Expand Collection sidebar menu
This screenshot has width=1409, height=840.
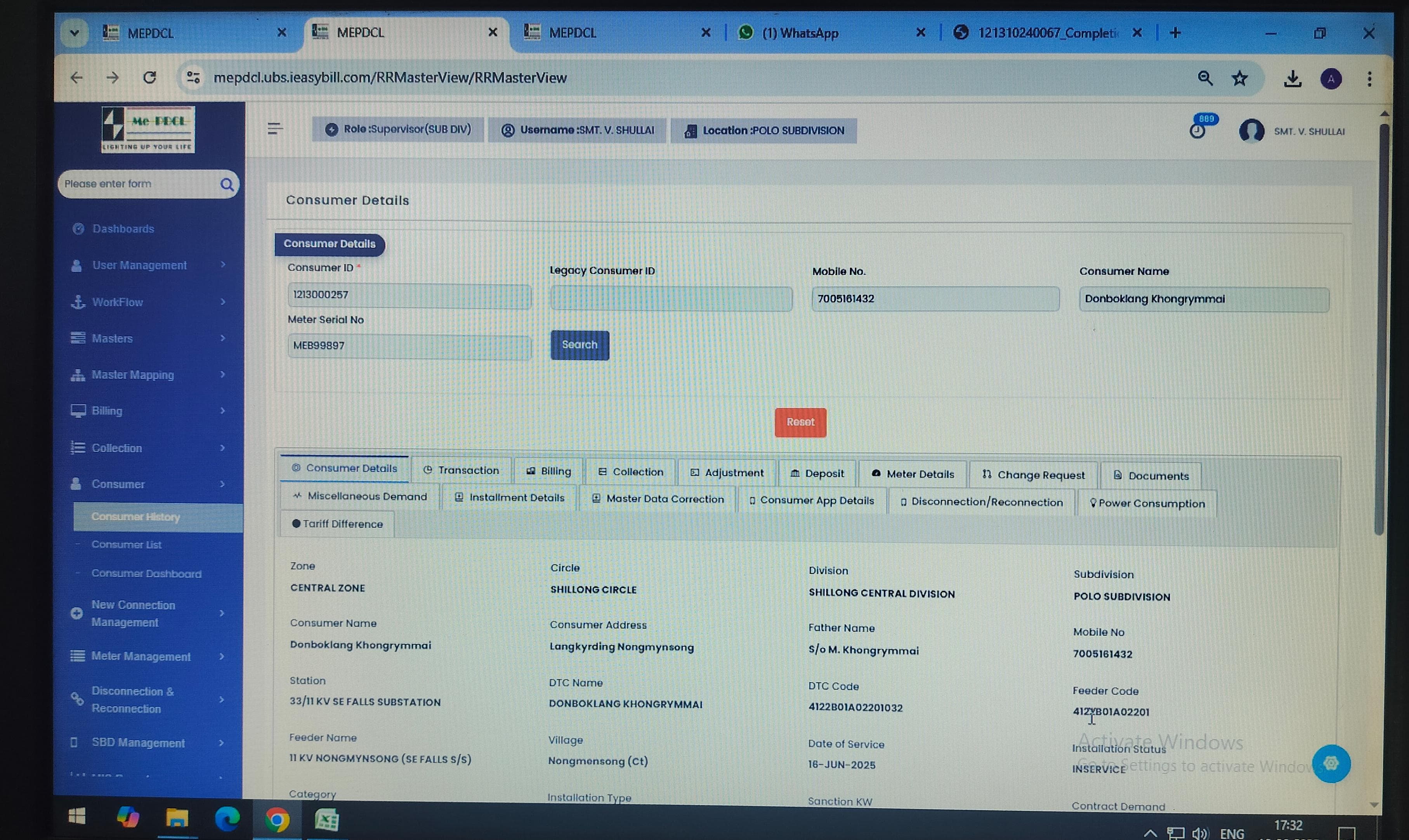click(x=149, y=448)
